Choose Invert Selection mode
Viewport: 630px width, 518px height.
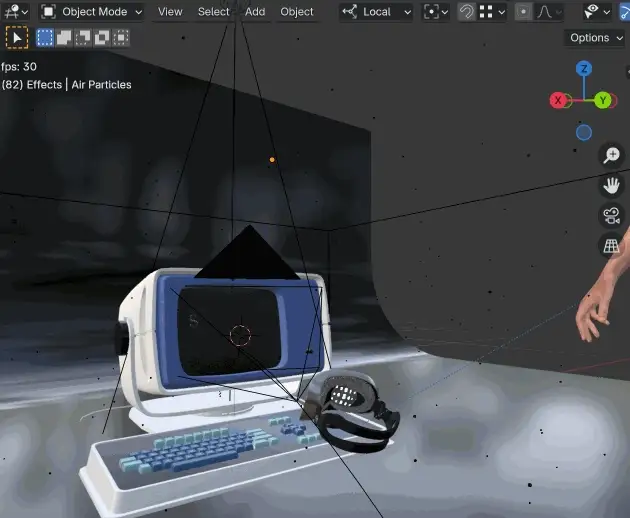click(102, 38)
